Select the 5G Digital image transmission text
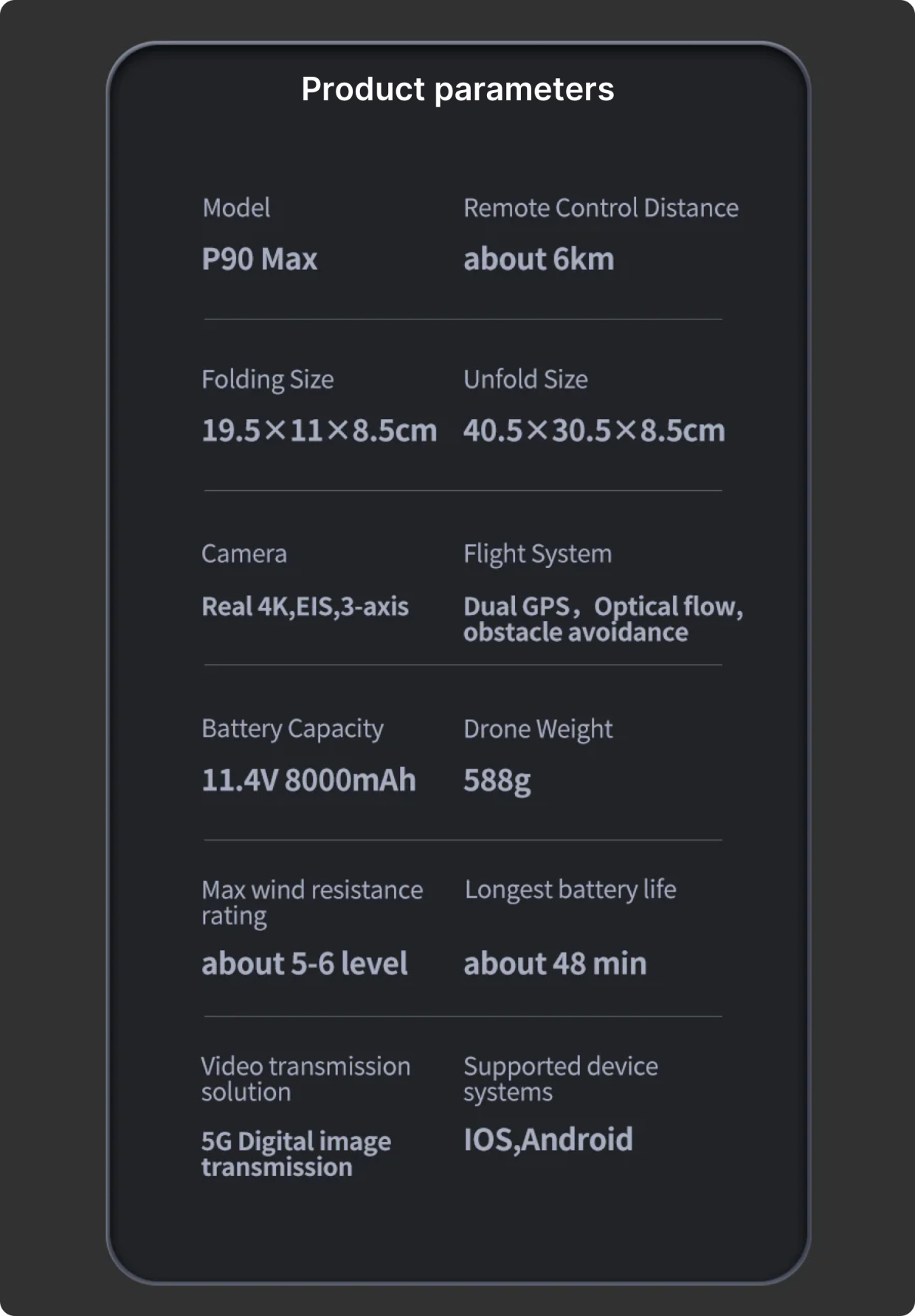 pos(296,1154)
